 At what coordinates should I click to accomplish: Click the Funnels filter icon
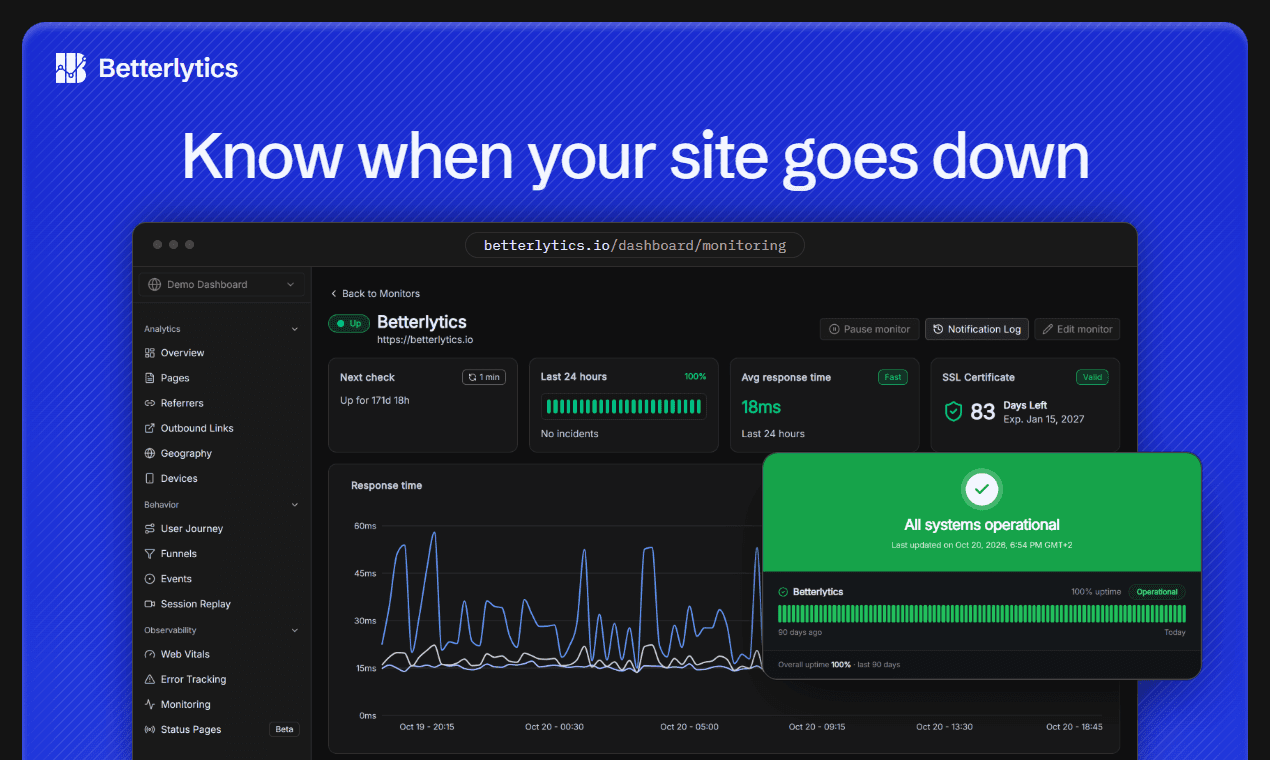pyautogui.click(x=150, y=553)
